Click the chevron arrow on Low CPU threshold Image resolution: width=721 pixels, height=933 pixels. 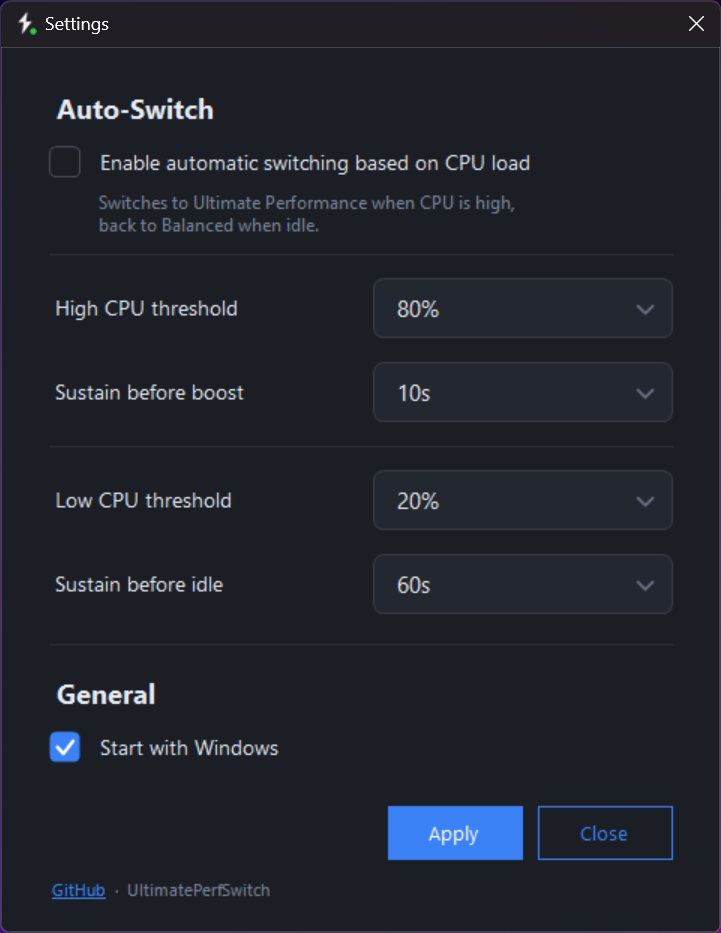coord(645,501)
